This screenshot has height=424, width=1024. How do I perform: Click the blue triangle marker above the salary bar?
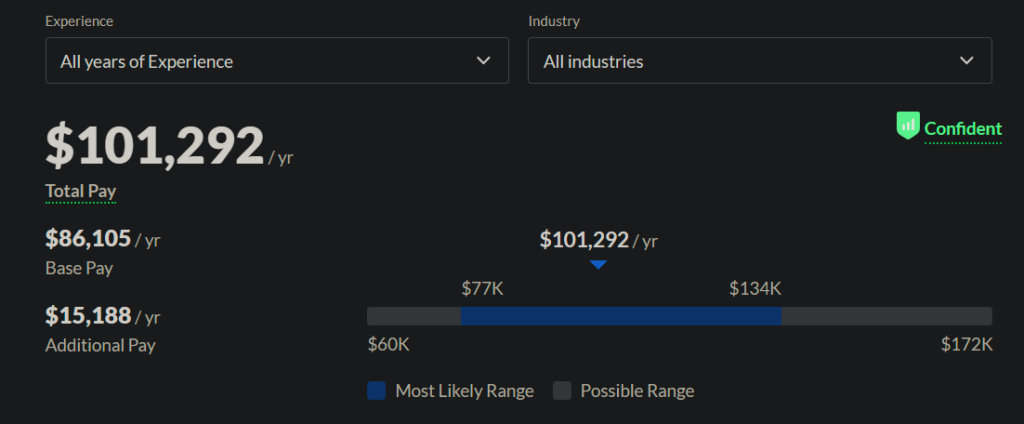pyautogui.click(x=598, y=265)
